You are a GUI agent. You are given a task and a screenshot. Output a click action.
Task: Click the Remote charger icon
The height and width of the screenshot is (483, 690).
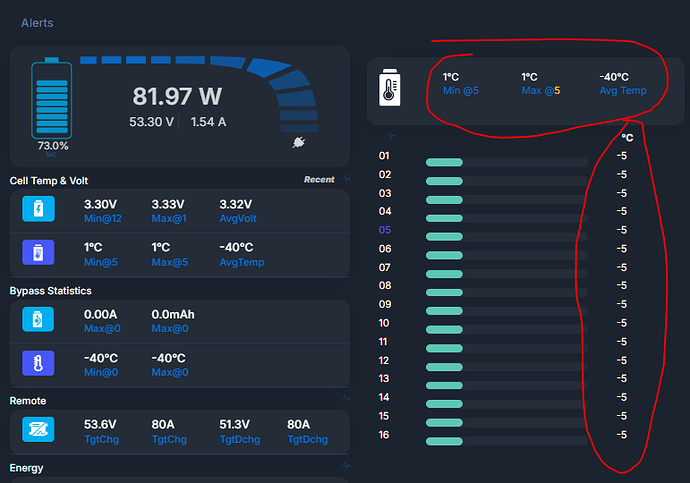point(38,429)
